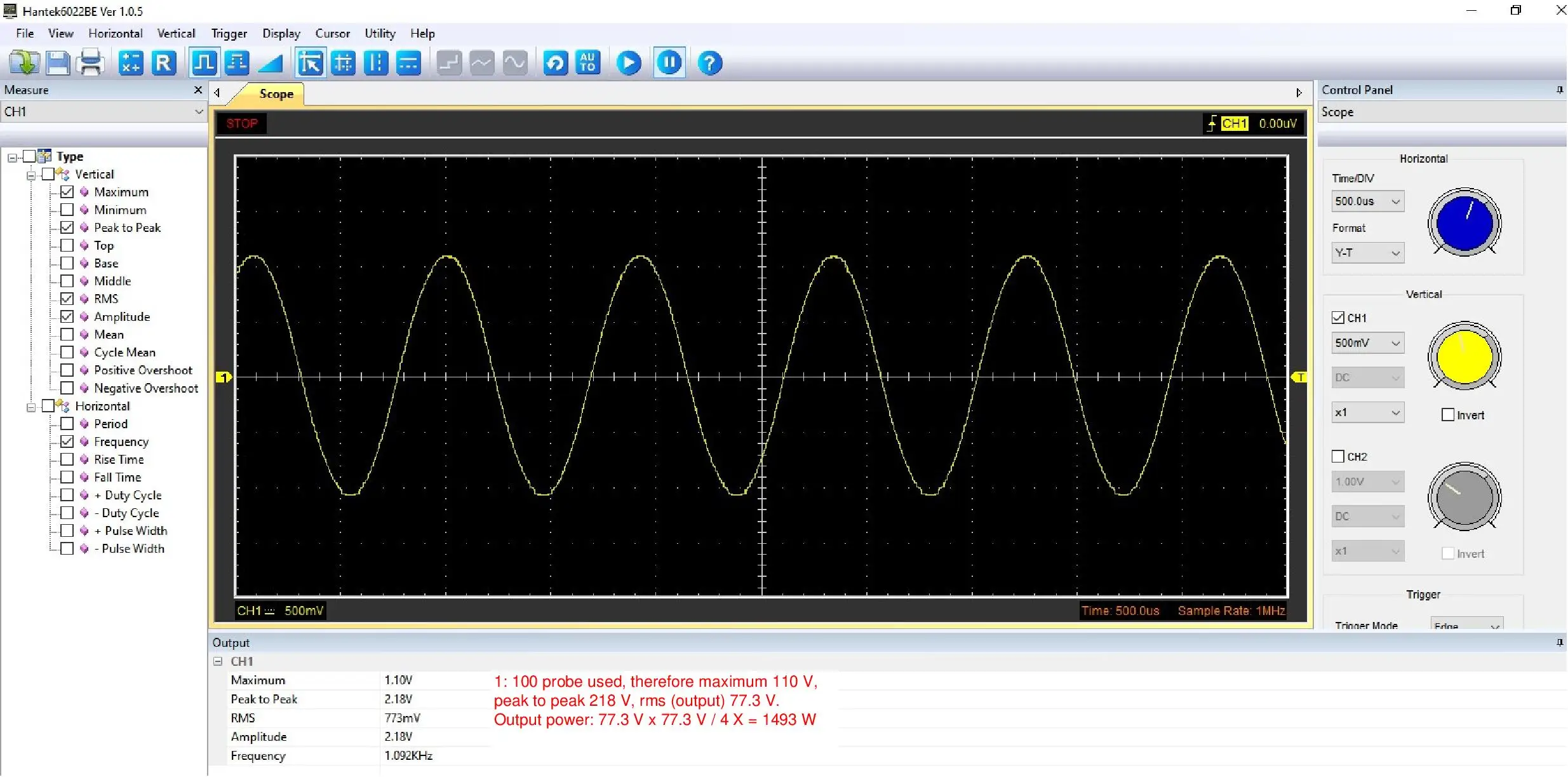The width and height of the screenshot is (1568, 777).
Task: Open the Time/DIV 500.0us dropdown
Action: click(x=1367, y=201)
